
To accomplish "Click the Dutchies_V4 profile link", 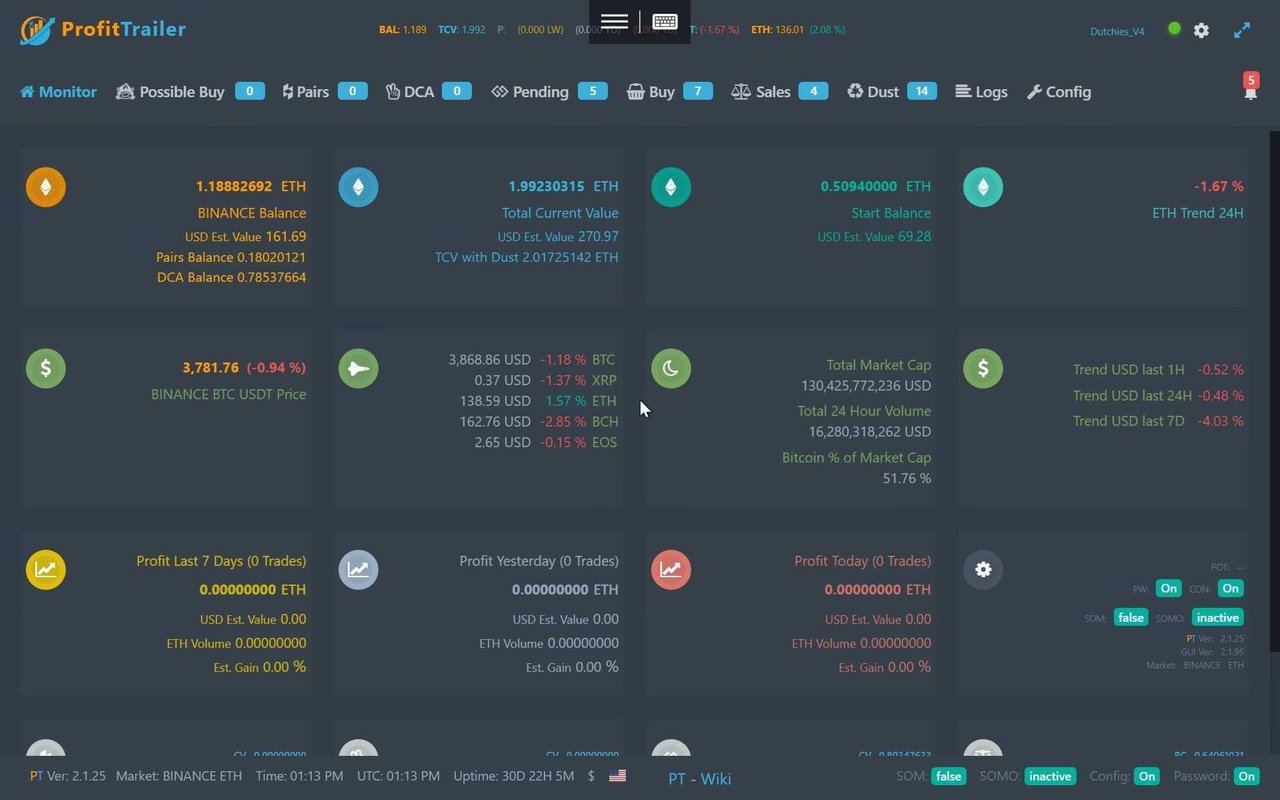I will (1117, 31).
